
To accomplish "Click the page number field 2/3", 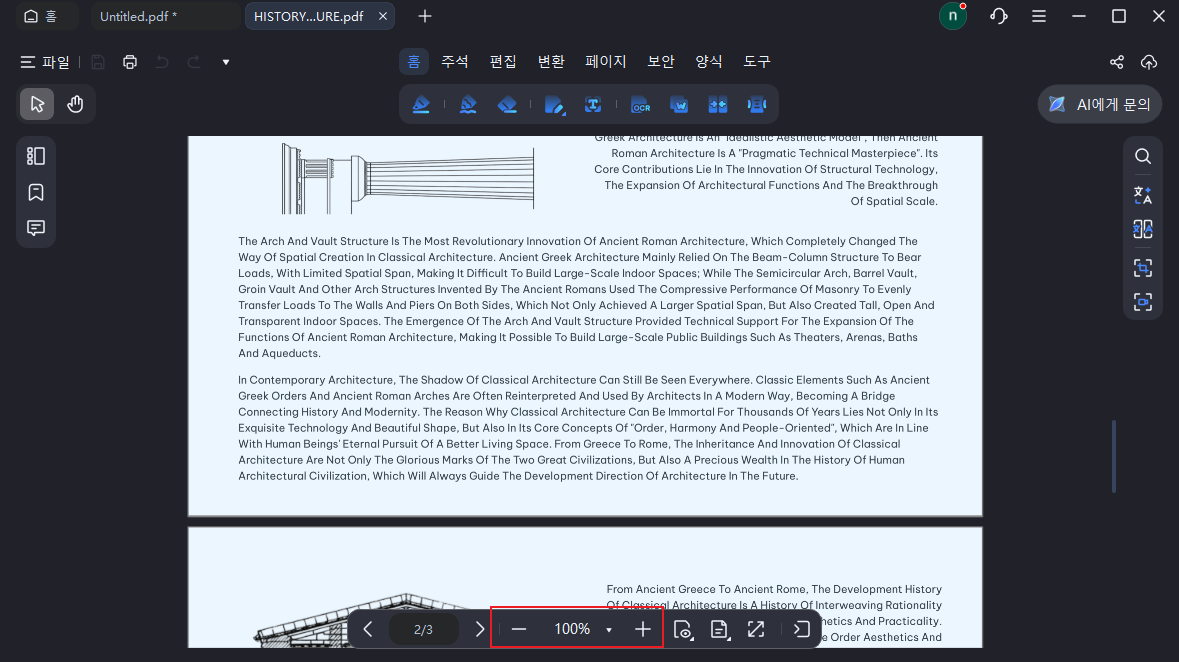I will 423,629.
